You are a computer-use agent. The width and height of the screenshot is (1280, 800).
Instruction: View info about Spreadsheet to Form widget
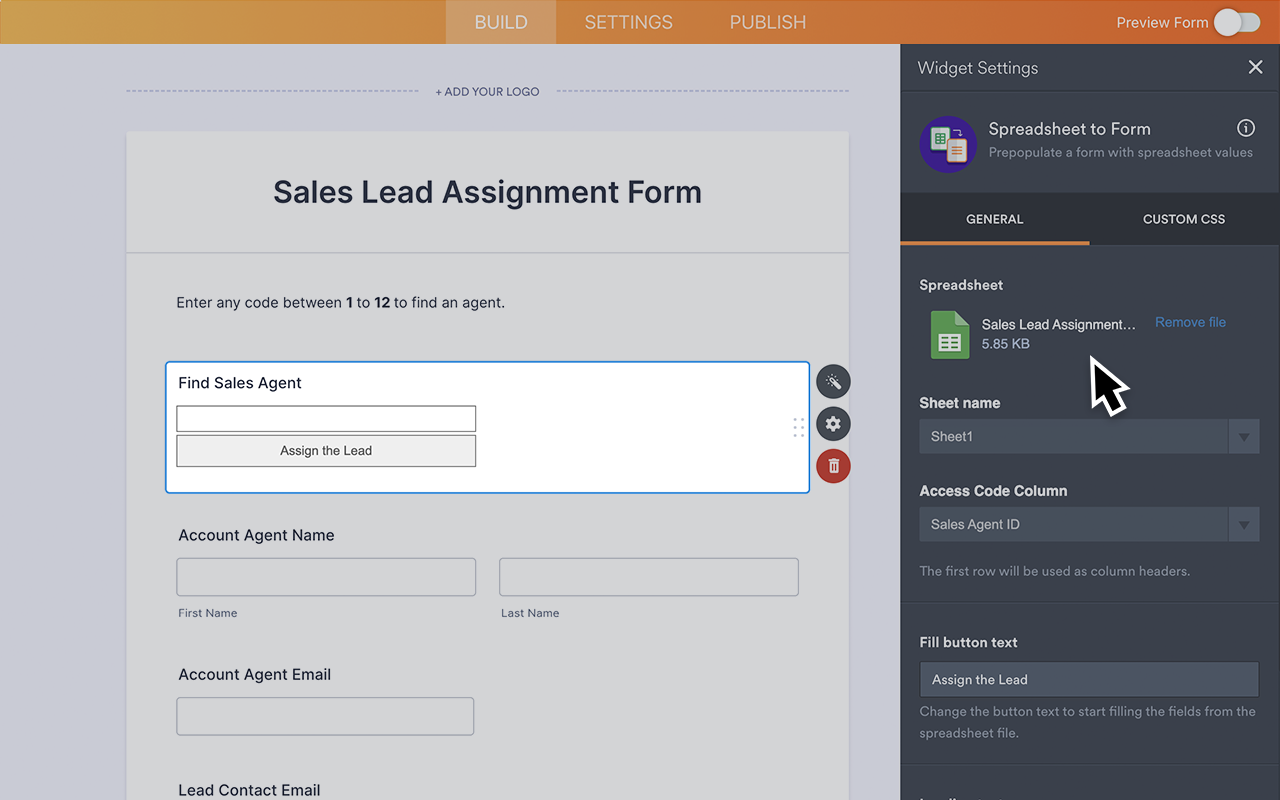coord(1245,128)
